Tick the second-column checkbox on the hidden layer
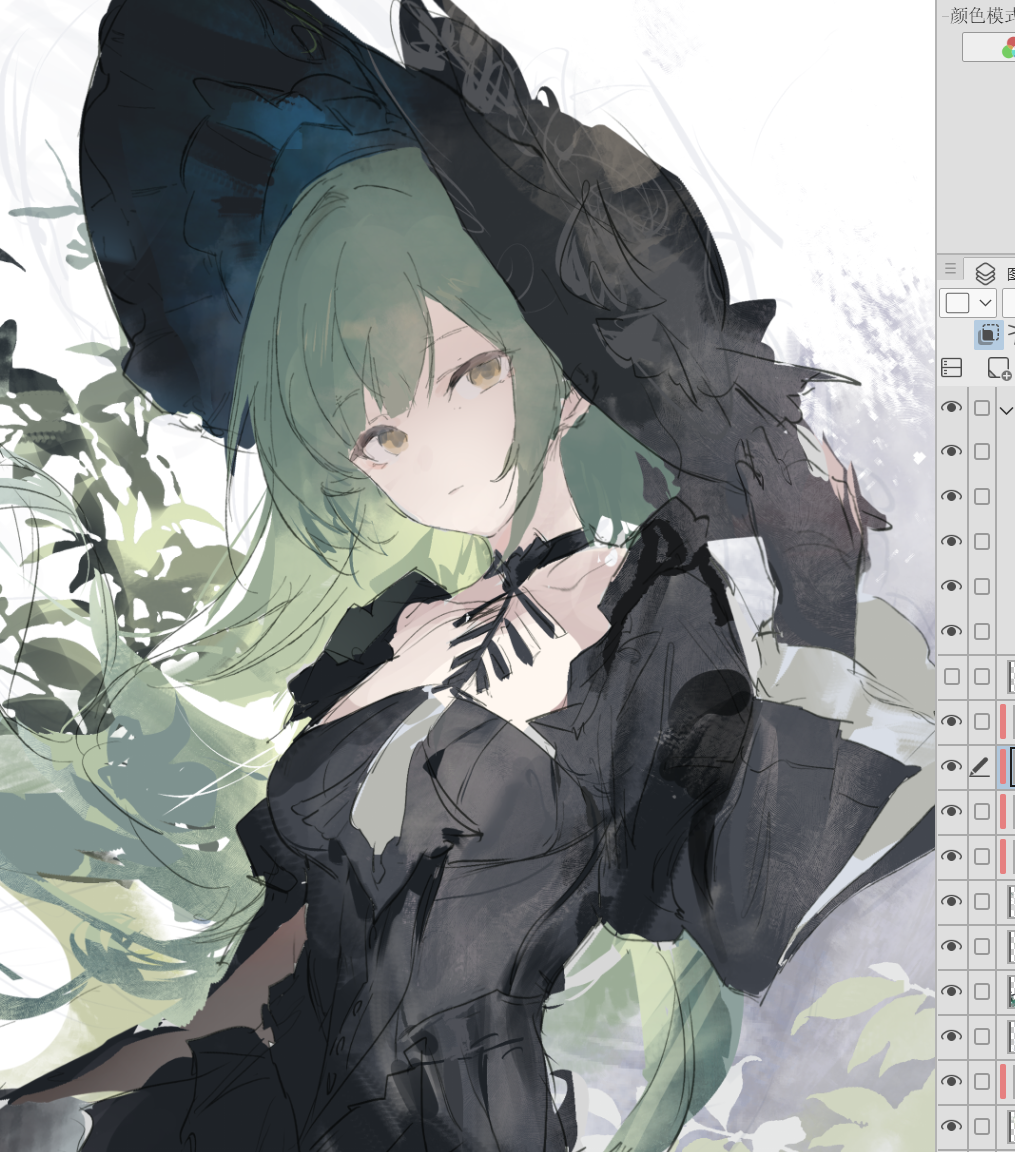 (x=982, y=676)
